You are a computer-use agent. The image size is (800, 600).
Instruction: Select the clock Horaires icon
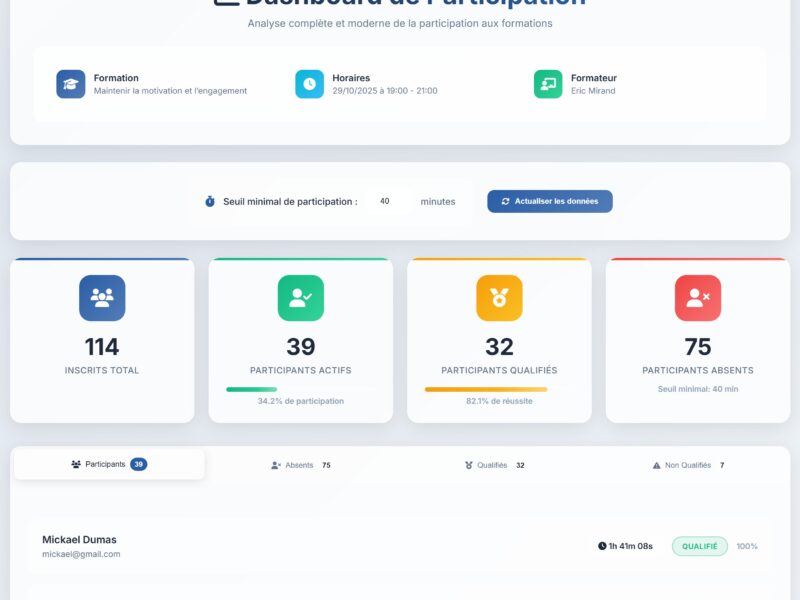click(x=309, y=84)
